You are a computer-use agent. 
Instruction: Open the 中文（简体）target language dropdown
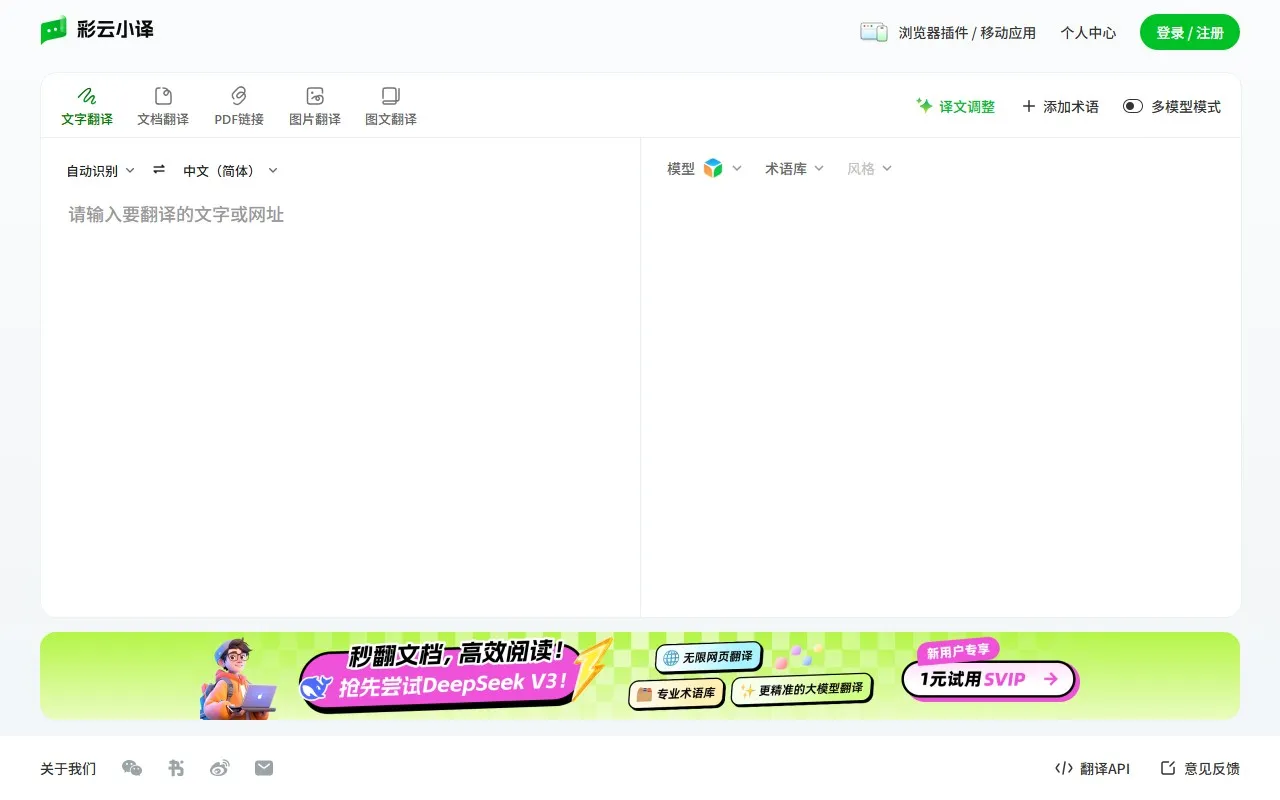[x=229, y=170]
